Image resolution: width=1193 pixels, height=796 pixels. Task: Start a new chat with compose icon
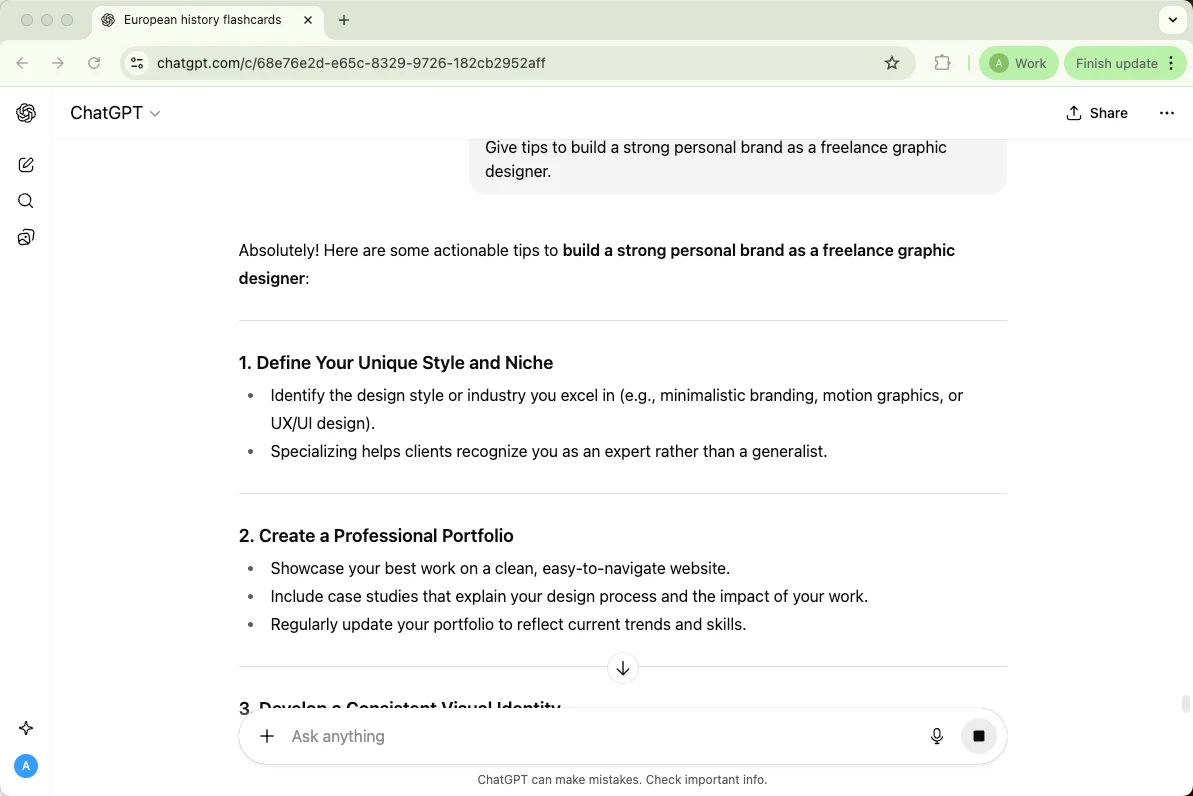pyautogui.click(x=26, y=165)
